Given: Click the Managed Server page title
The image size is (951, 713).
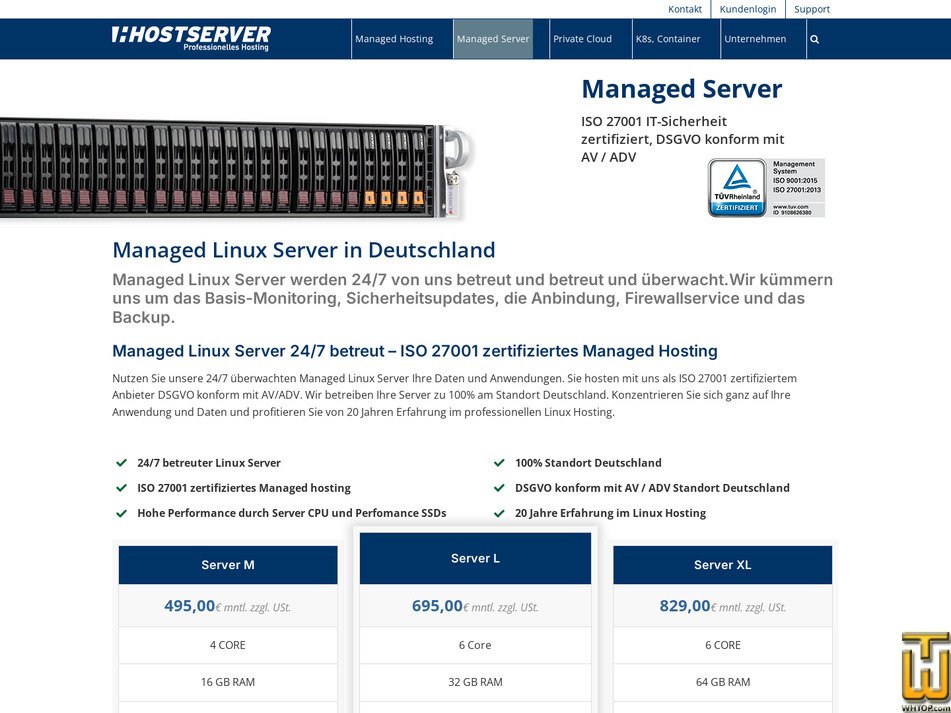Looking at the screenshot, I should tap(682, 89).
